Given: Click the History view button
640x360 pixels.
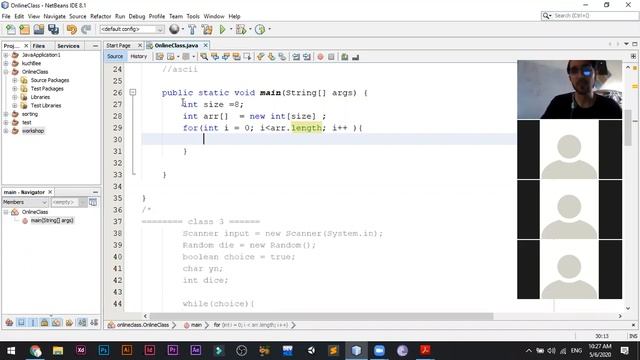Looking at the screenshot, I should point(138,56).
